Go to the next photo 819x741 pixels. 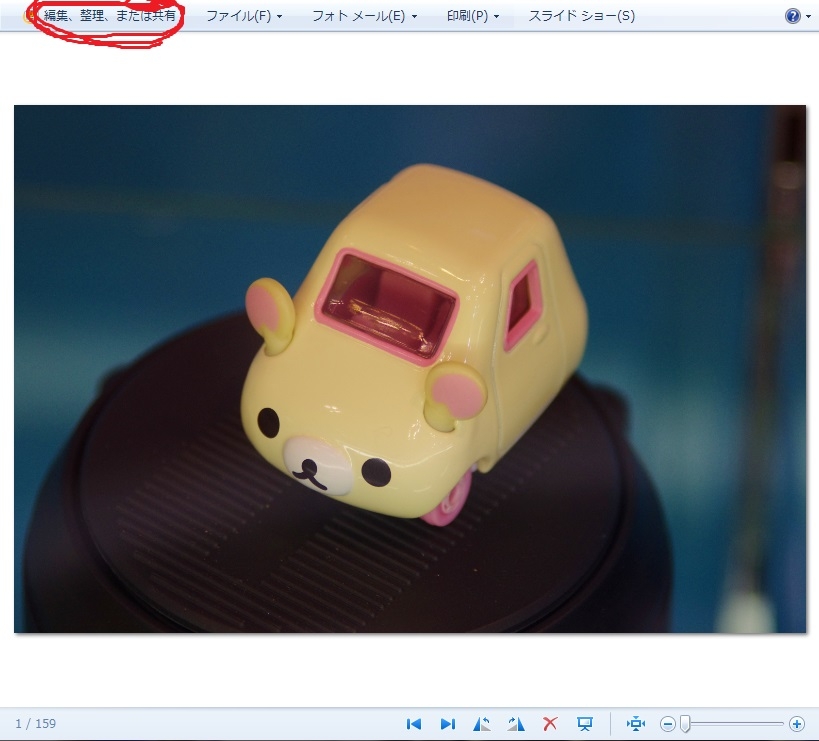(448, 724)
